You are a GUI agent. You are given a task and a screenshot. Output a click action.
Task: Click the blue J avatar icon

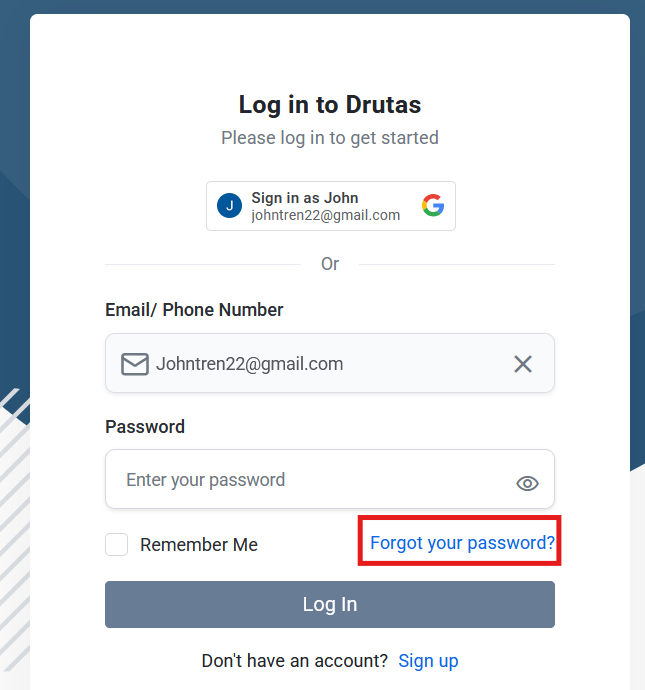tap(230, 206)
